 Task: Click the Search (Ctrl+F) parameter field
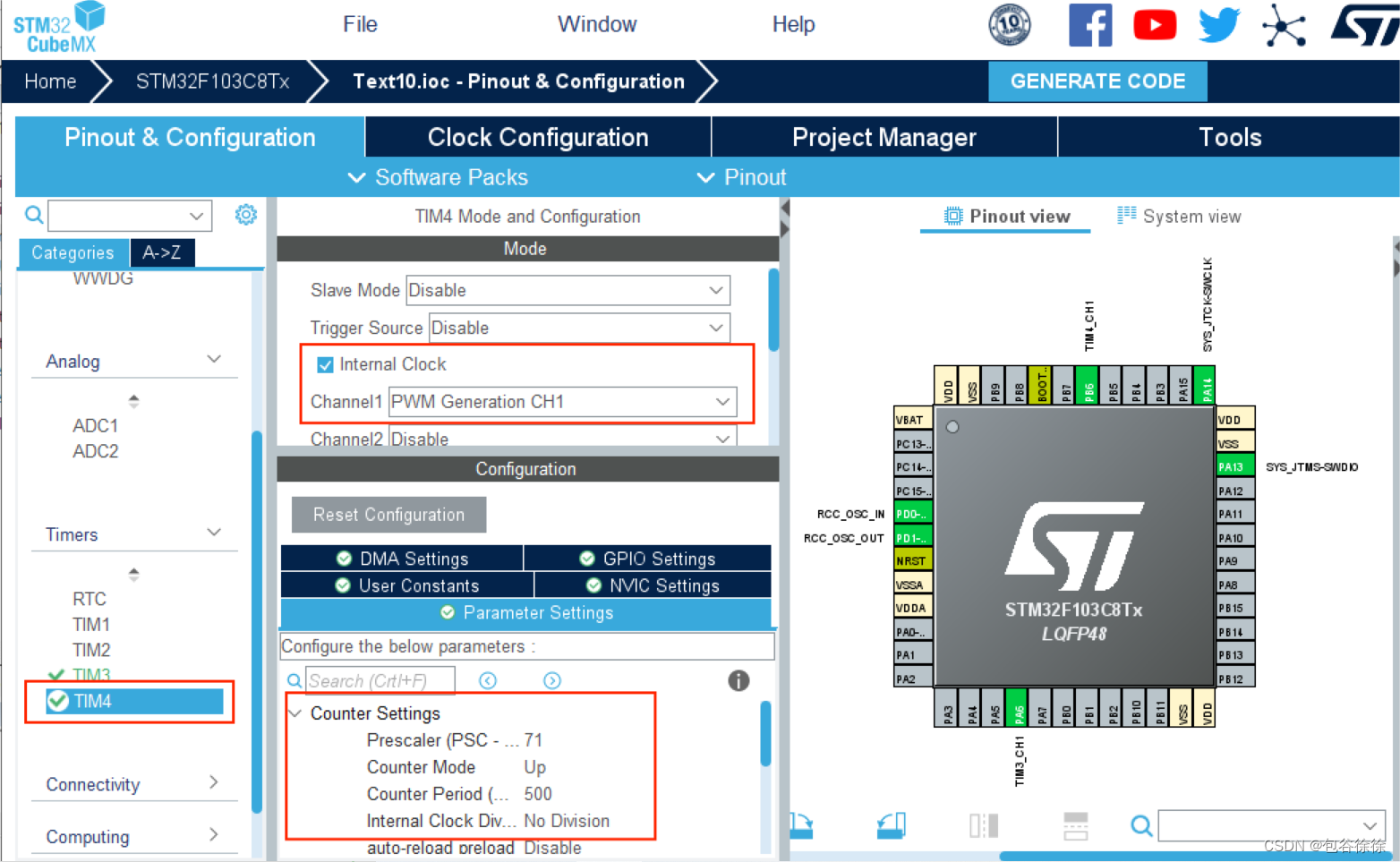pyautogui.click(x=380, y=681)
